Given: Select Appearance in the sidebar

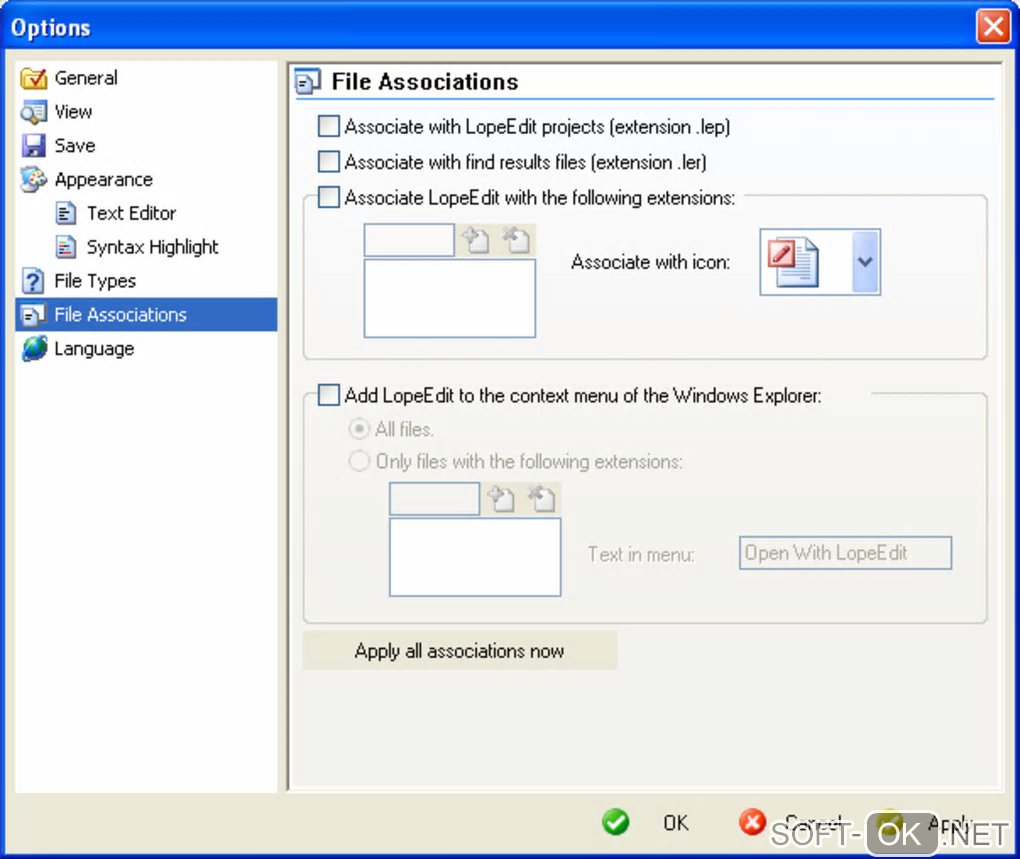Looking at the screenshot, I should (103, 179).
